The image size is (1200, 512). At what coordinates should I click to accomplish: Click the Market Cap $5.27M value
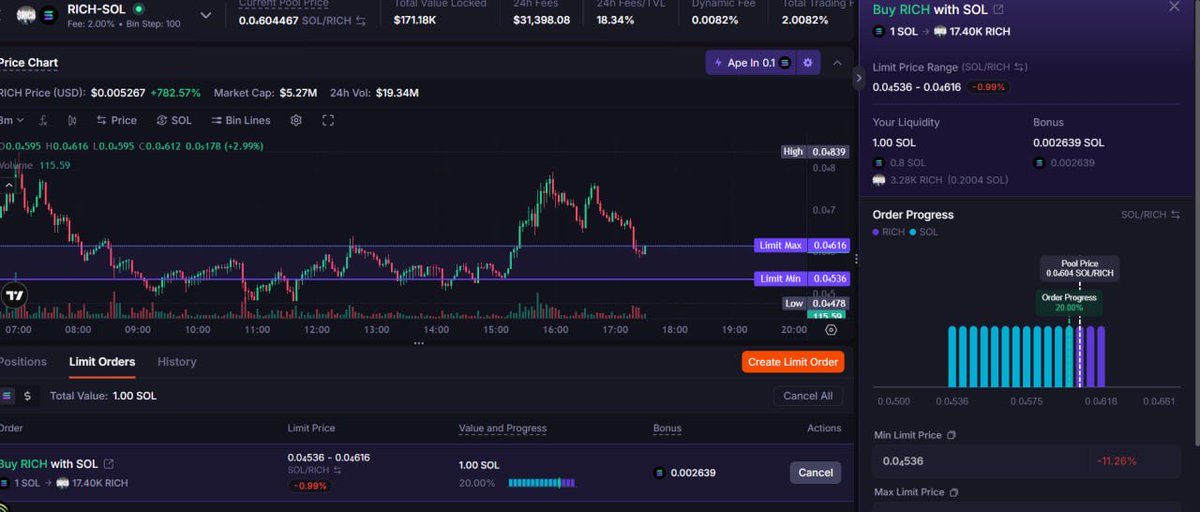tap(298, 93)
